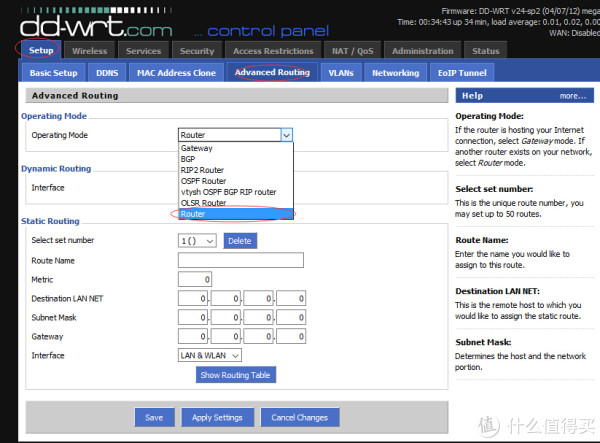600x443 pixels.
Task: Open Access Restrictions tab
Action: (x=273, y=51)
